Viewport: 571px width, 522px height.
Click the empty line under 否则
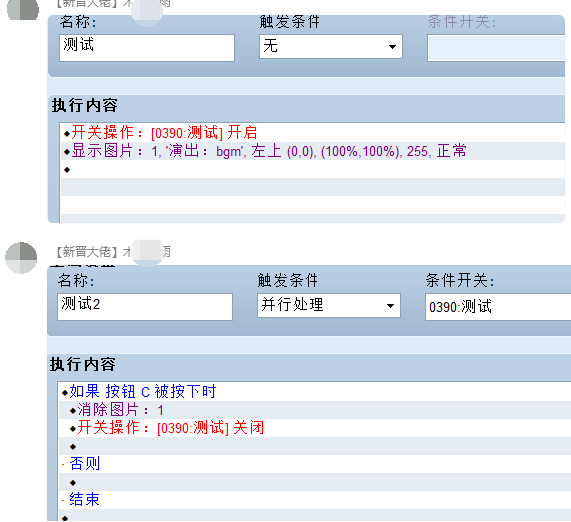point(315,482)
